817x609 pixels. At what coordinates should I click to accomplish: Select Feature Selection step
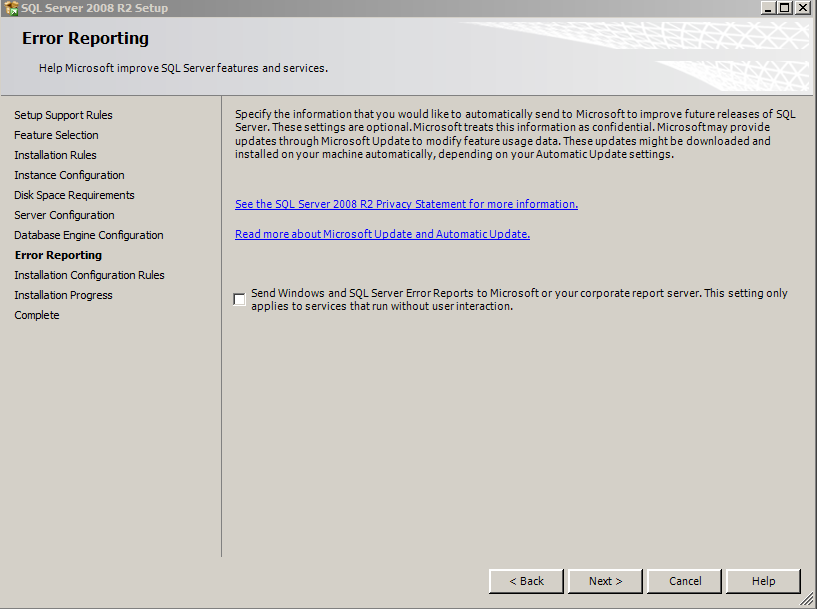pos(56,135)
